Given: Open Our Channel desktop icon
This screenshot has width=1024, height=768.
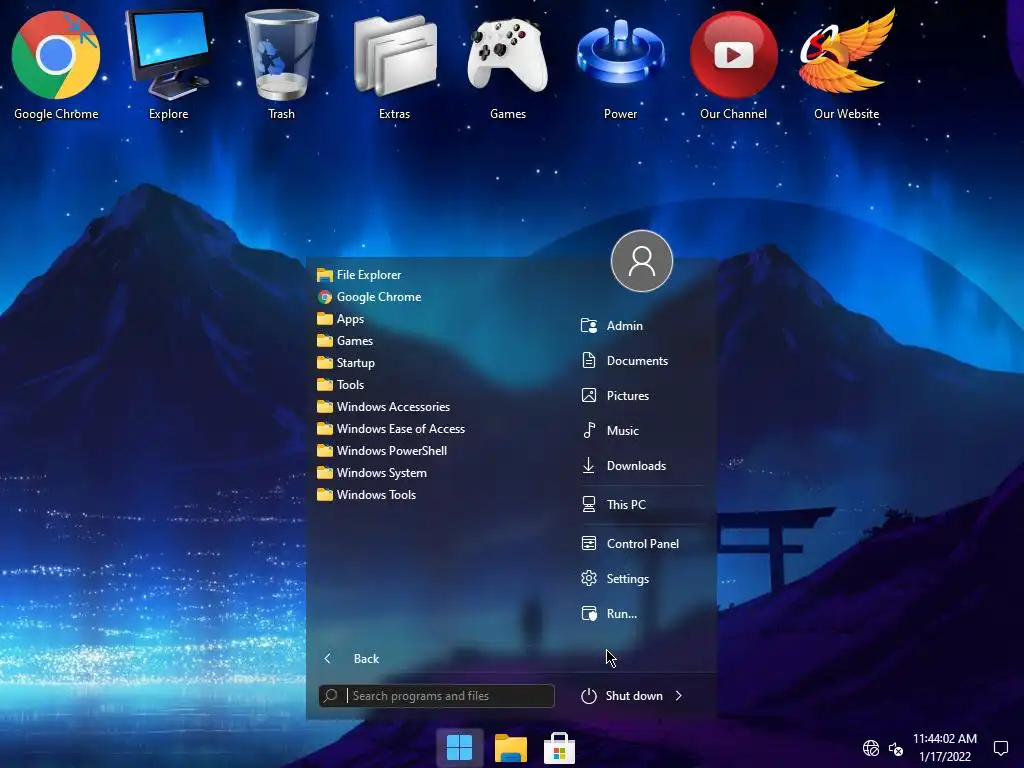Looking at the screenshot, I should 733,65.
